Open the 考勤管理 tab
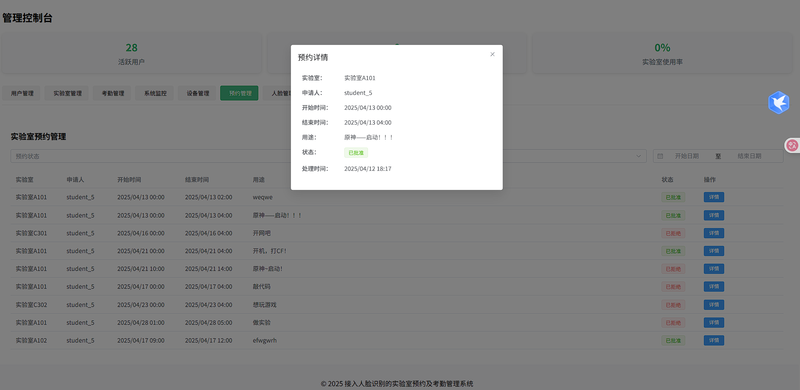Image resolution: width=800 pixels, height=390 pixels. [x=113, y=93]
